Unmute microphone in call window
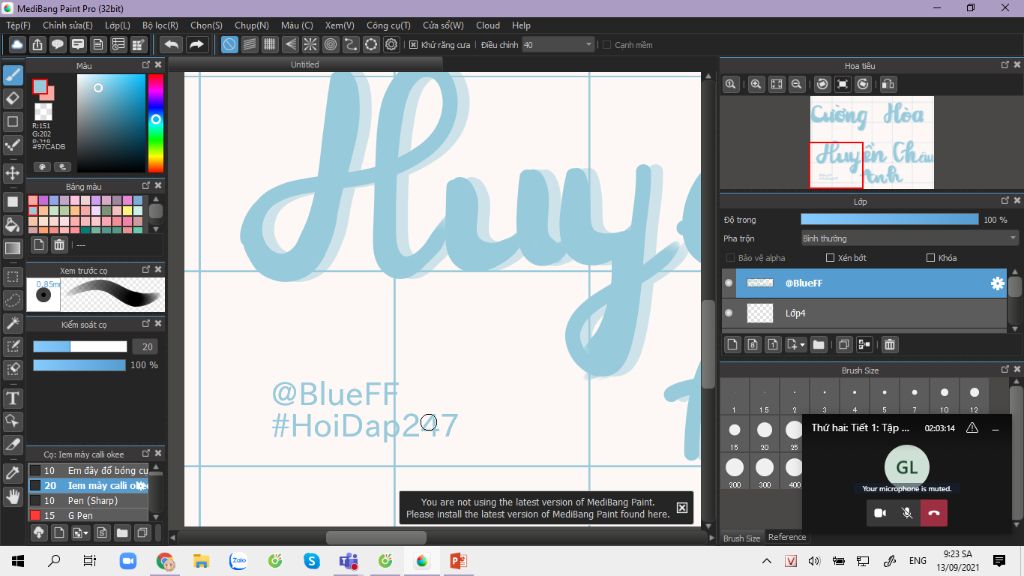Image resolution: width=1024 pixels, height=576 pixels. (x=907, y=513)
